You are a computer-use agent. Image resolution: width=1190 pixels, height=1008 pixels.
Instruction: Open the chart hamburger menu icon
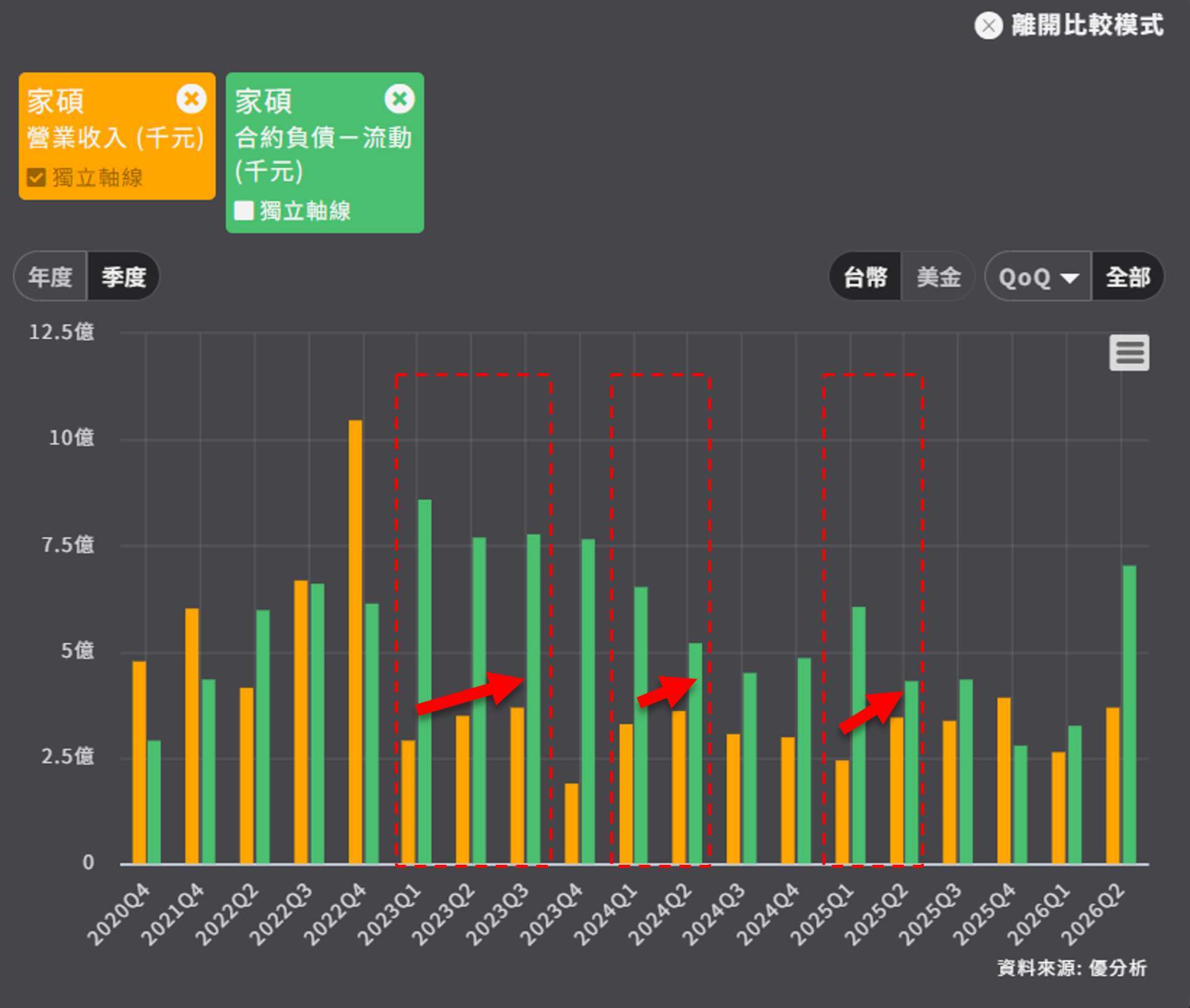pos(1129,353)
